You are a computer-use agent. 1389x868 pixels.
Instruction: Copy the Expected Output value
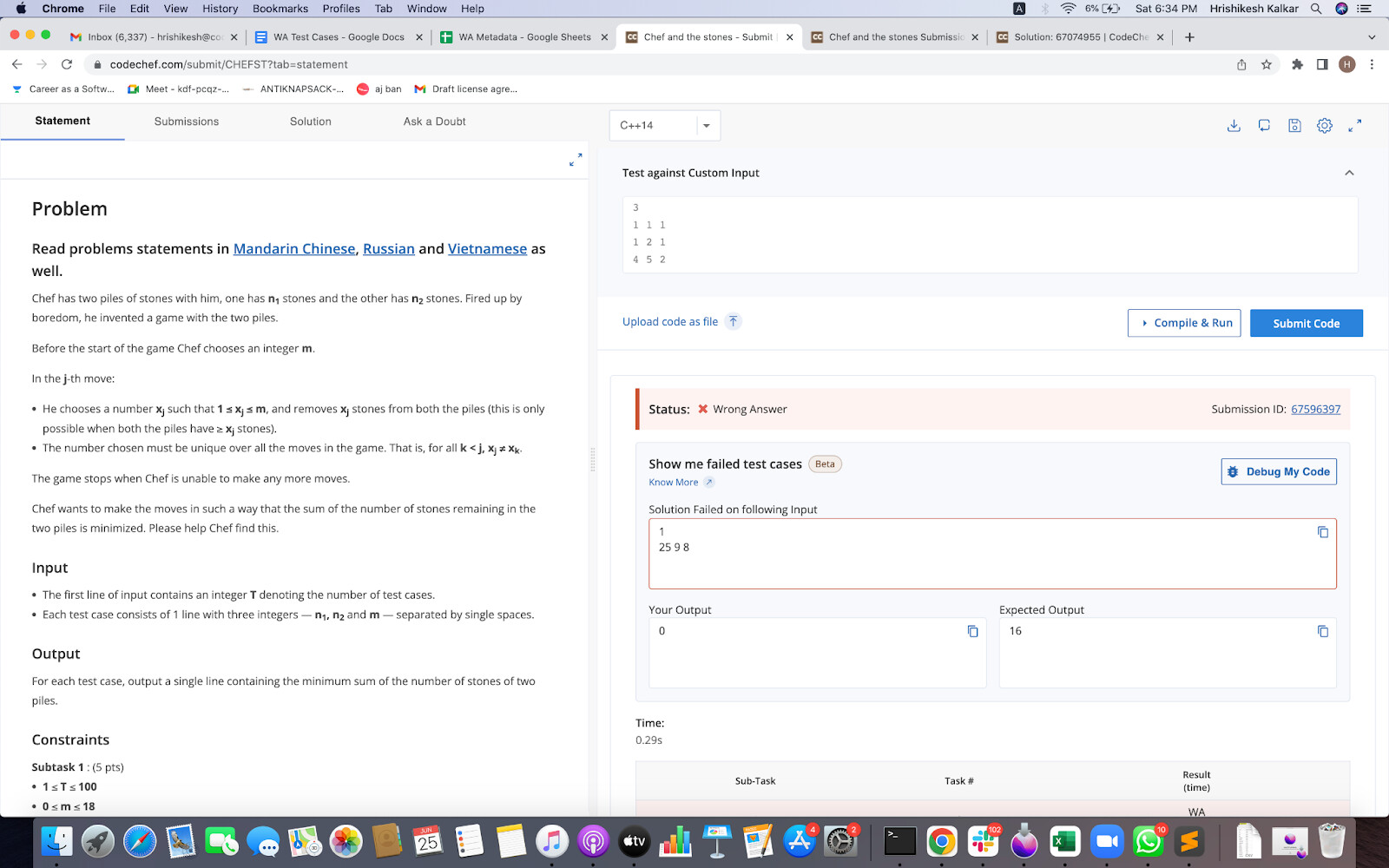coord(1323,631)
